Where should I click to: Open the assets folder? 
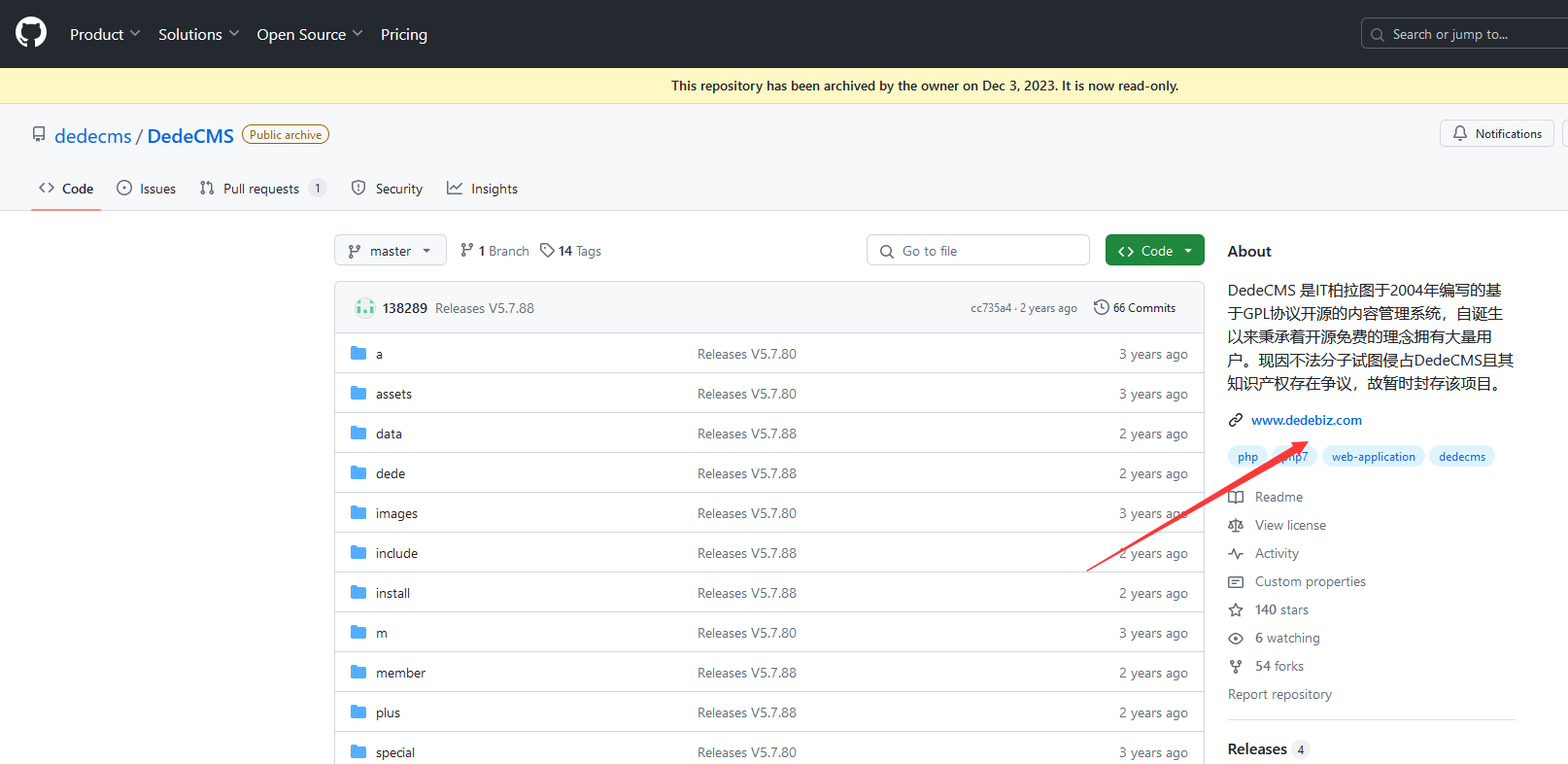[393, 395]
